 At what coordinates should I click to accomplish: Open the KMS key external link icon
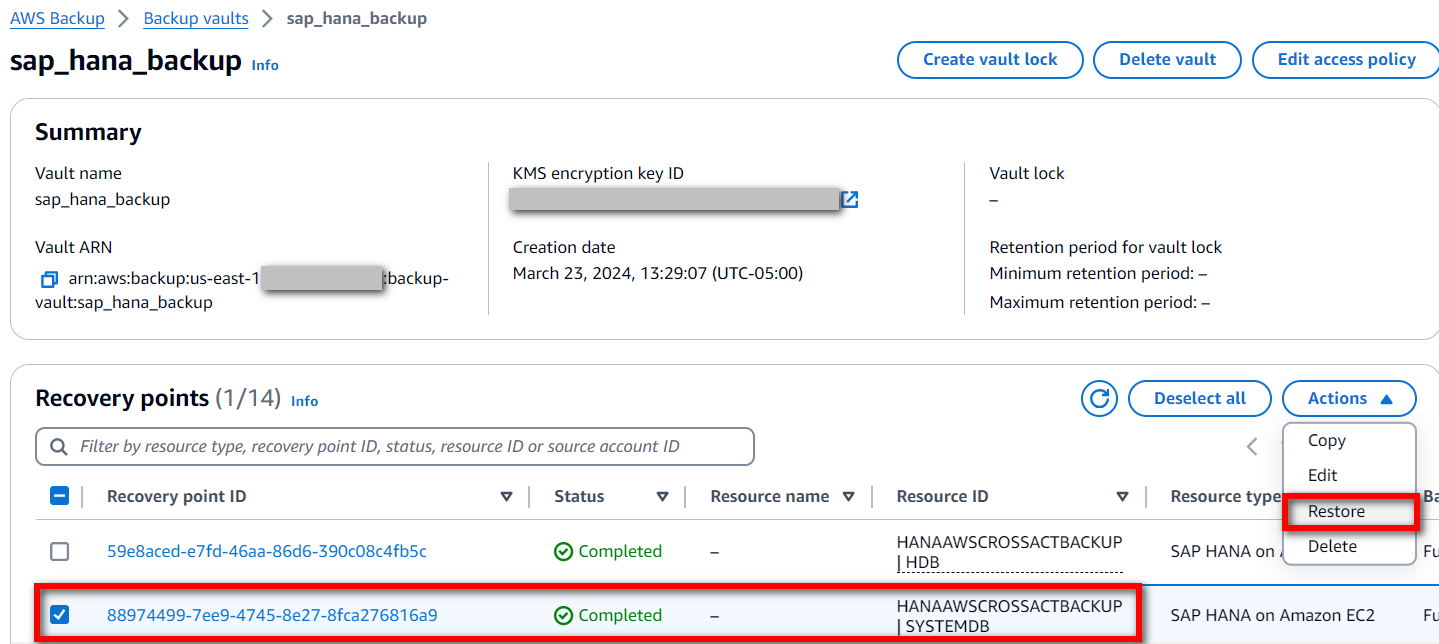point(850,200)
